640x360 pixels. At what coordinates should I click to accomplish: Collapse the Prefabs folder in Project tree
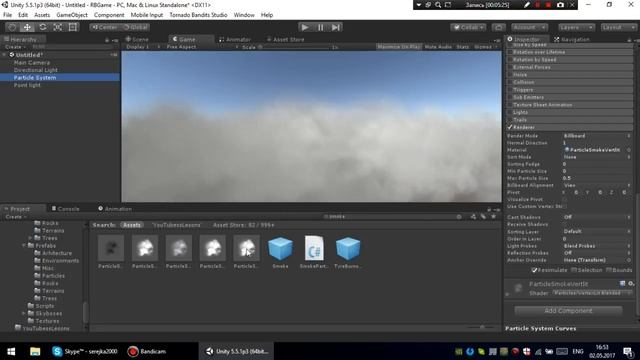pyautogui.click(x=24, y=246)
